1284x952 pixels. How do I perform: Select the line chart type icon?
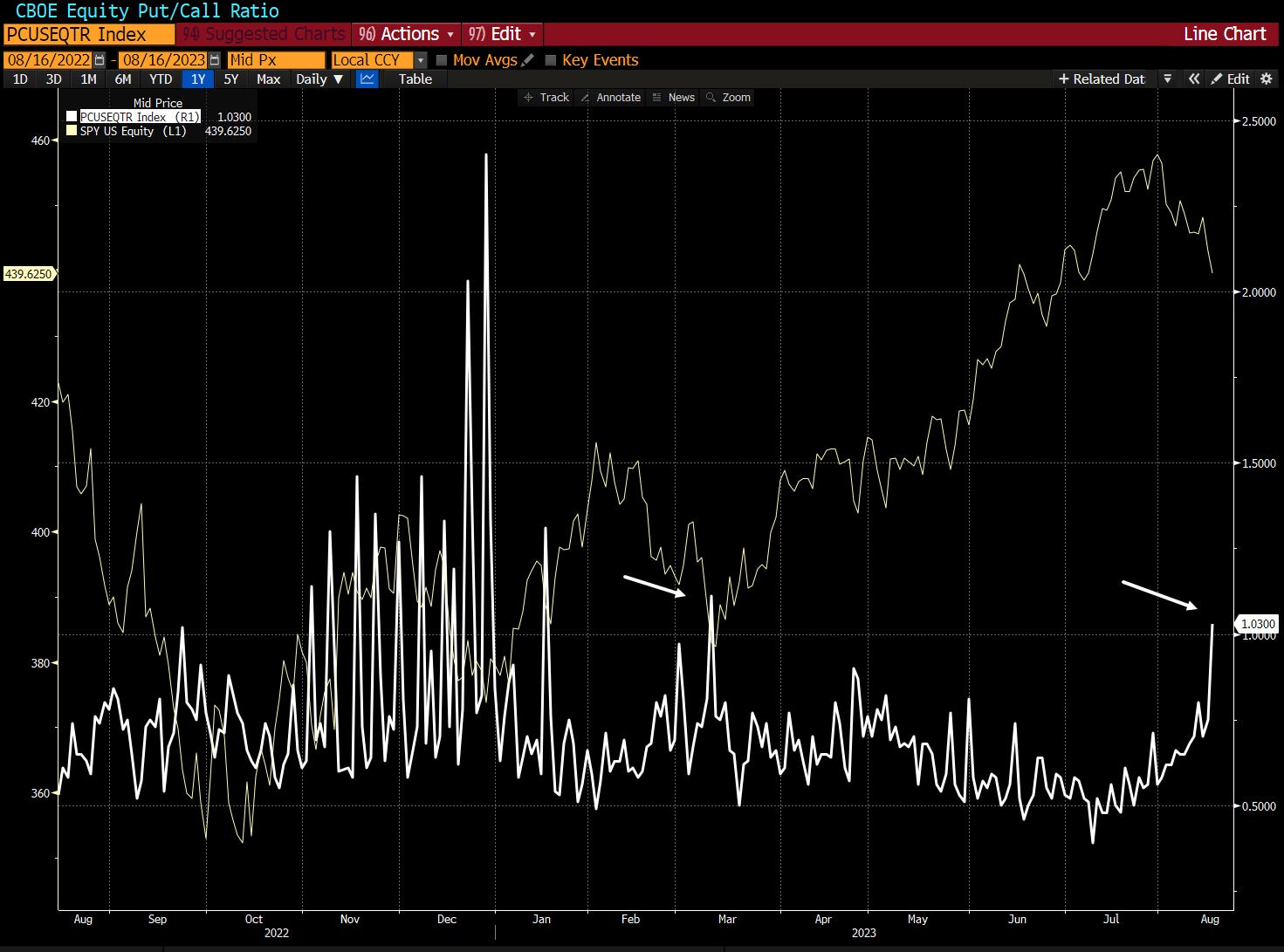coord(367,79)
